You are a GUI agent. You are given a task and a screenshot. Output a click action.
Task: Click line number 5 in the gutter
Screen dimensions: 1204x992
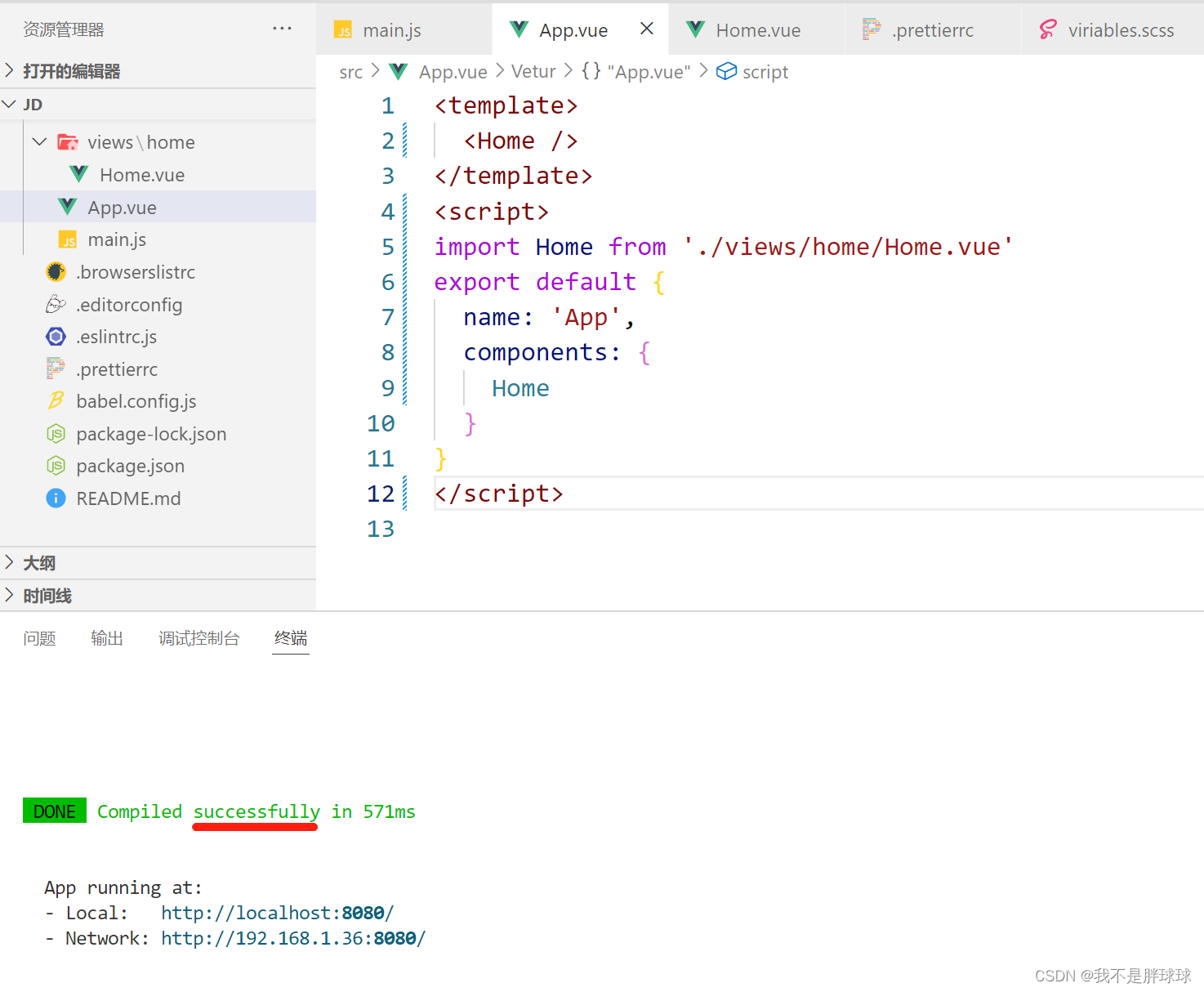(388, 247)
